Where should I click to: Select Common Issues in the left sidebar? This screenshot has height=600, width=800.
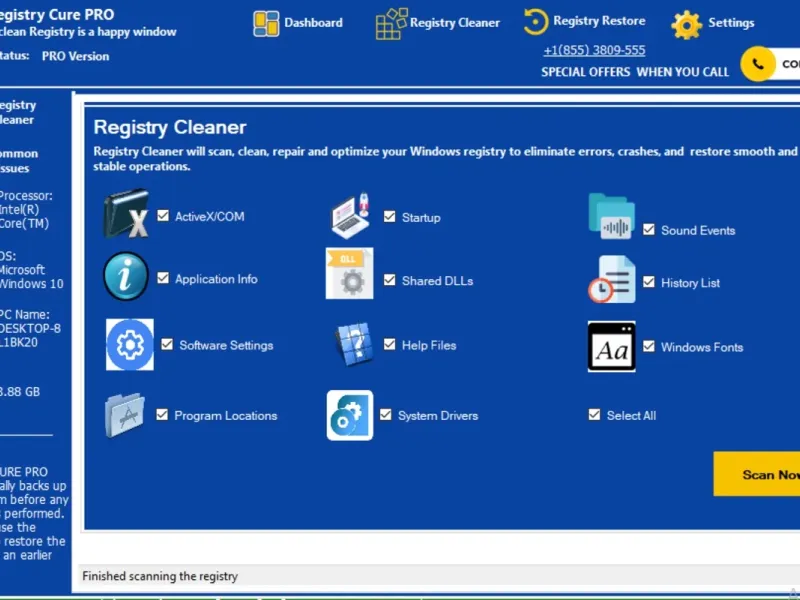coord(19,161)
